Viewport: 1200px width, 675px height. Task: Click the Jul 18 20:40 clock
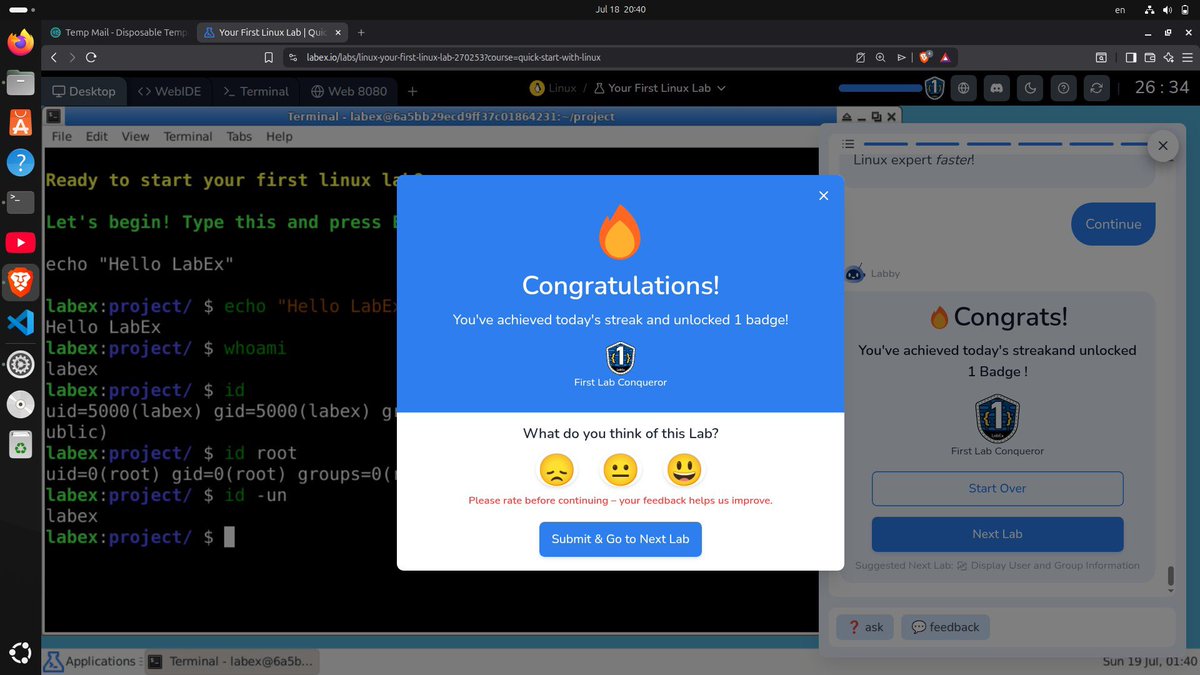[620, 9]
